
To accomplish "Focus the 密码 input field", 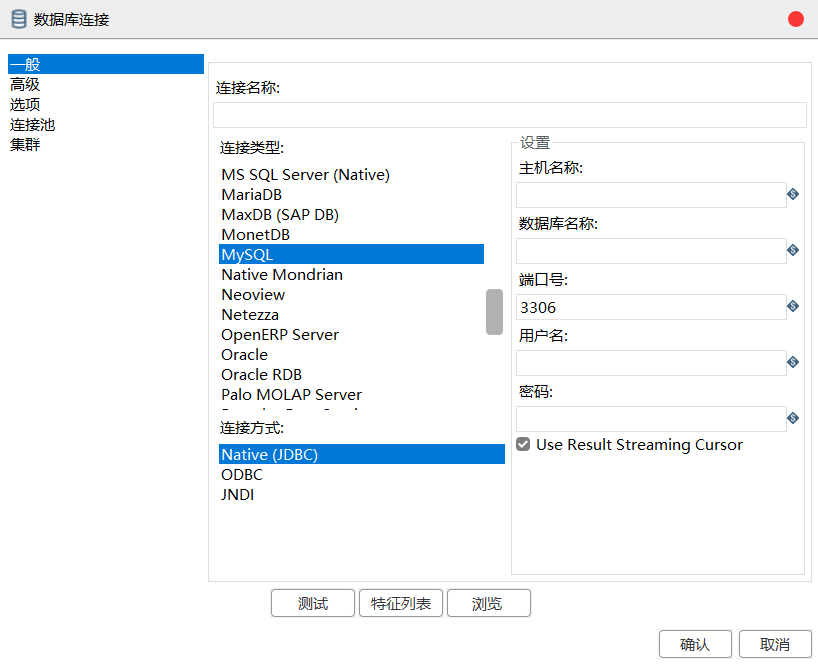I will (x=651, y=419).
